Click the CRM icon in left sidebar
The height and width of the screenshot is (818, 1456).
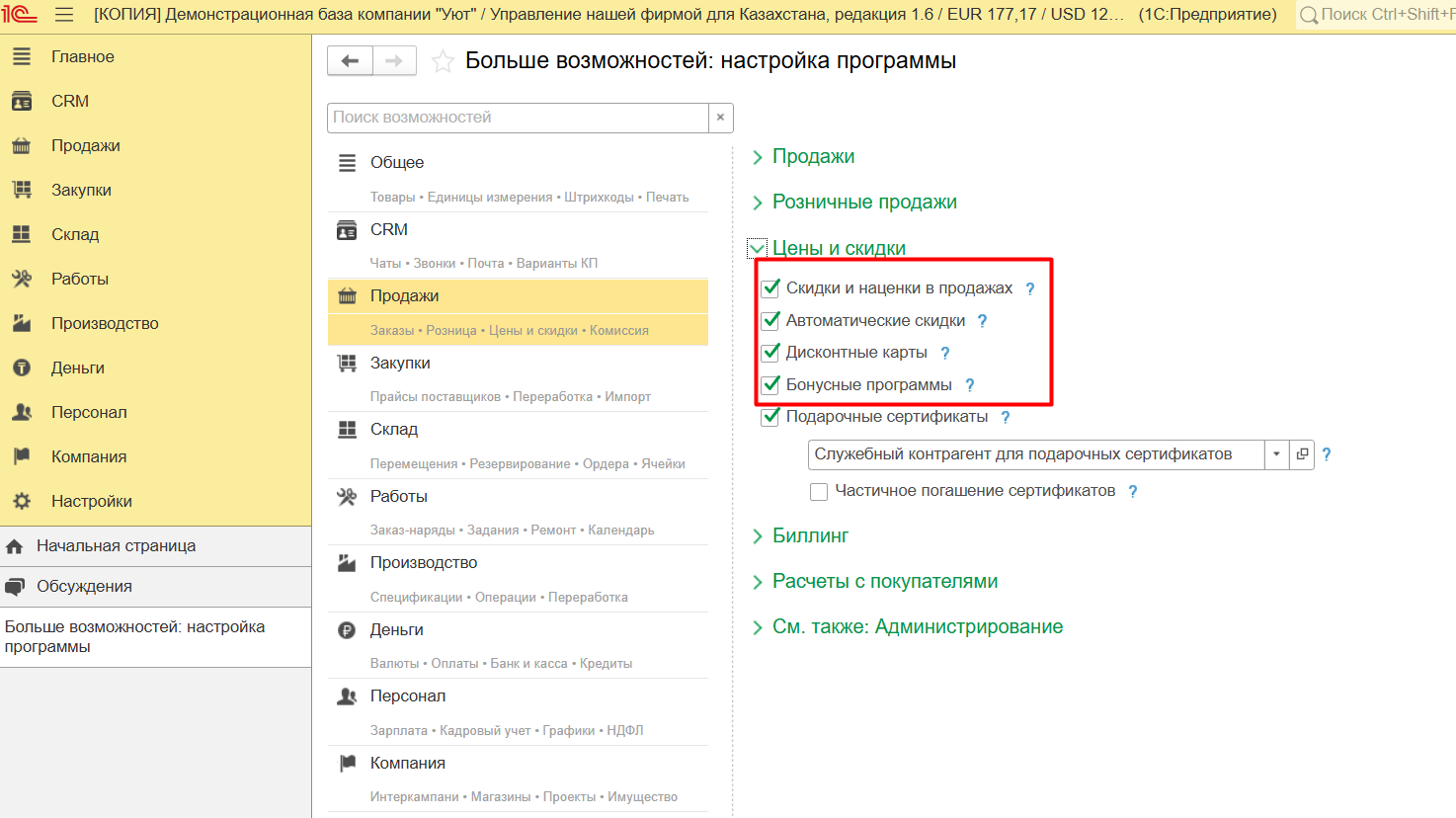22,101
